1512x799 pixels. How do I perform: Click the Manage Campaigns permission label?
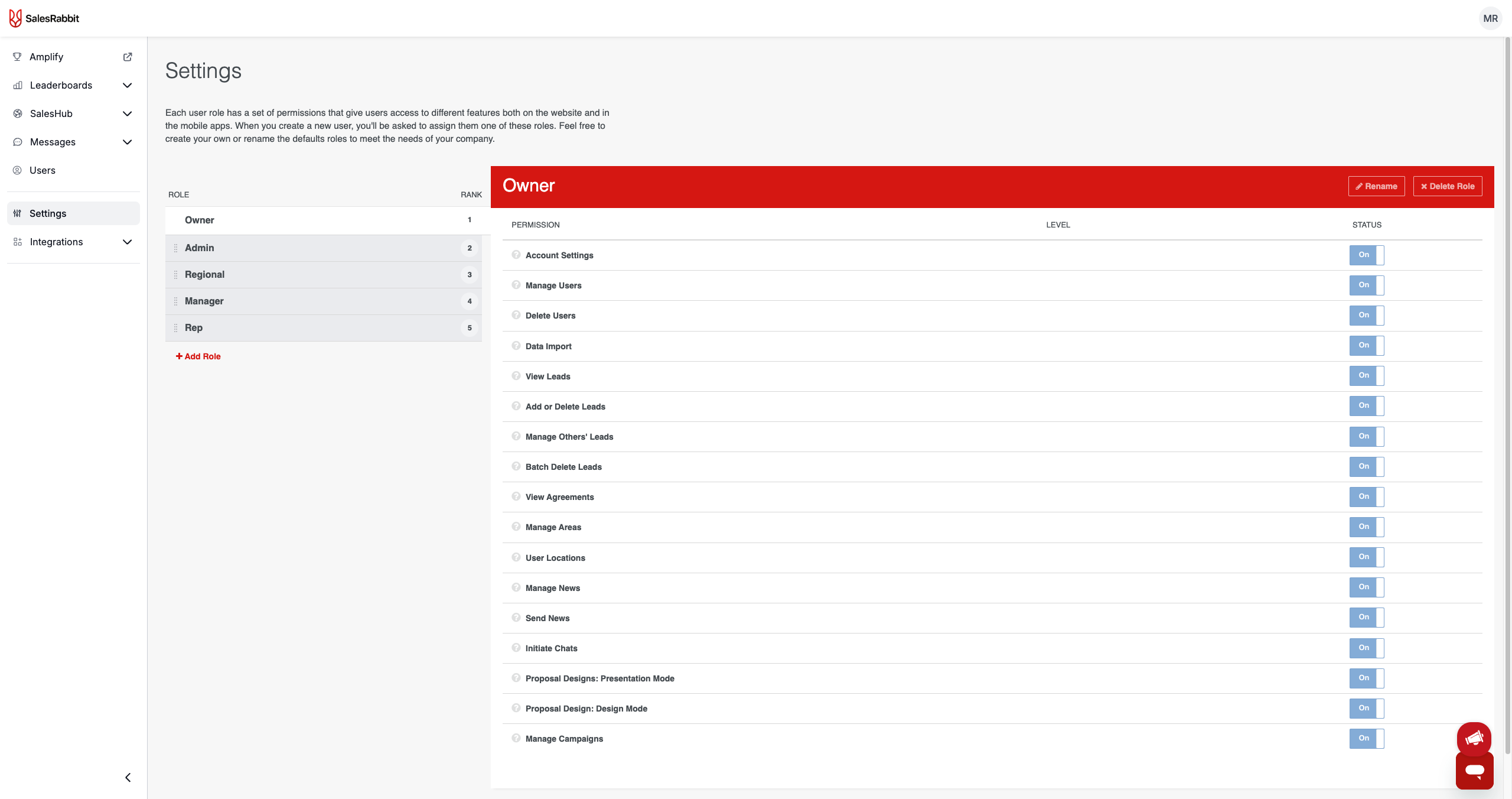564,739
